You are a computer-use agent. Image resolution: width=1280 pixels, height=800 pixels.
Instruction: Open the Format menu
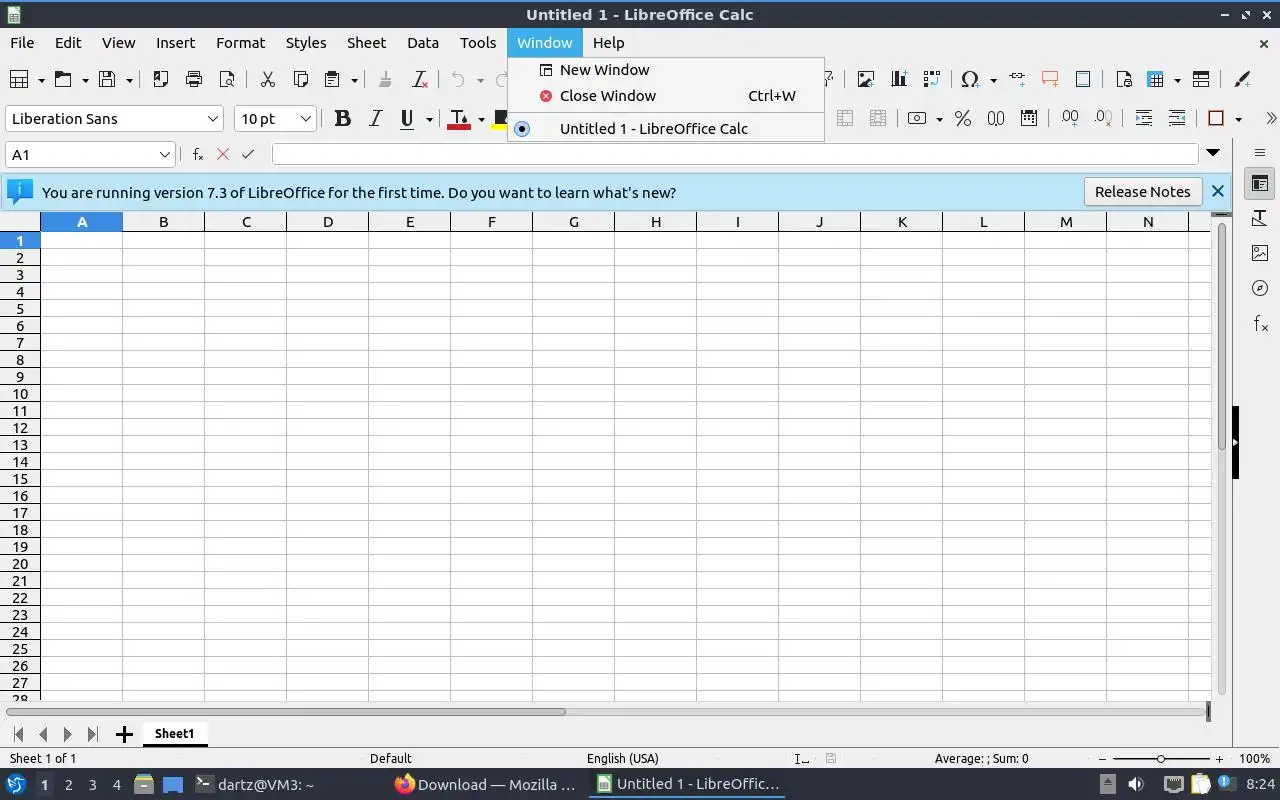[x=240, y=42]
